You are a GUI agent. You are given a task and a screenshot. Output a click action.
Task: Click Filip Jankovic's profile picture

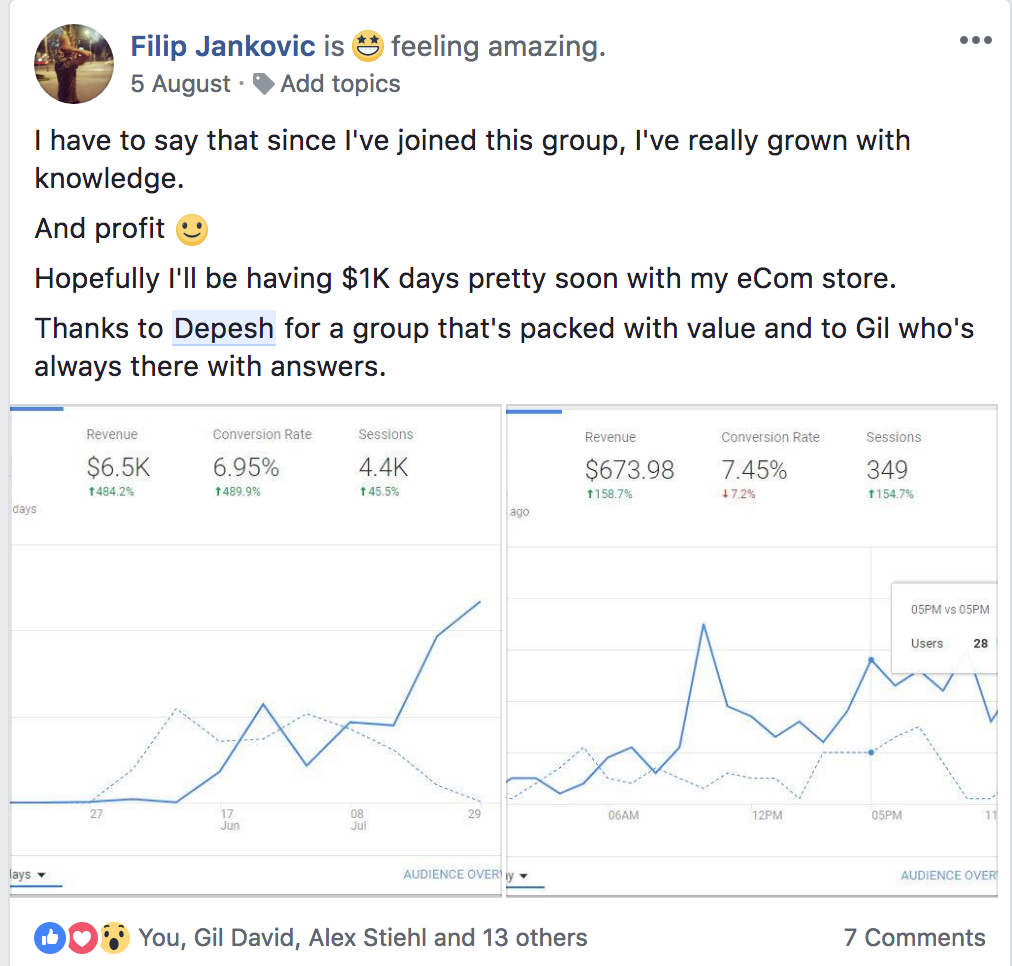pos(74,64)
